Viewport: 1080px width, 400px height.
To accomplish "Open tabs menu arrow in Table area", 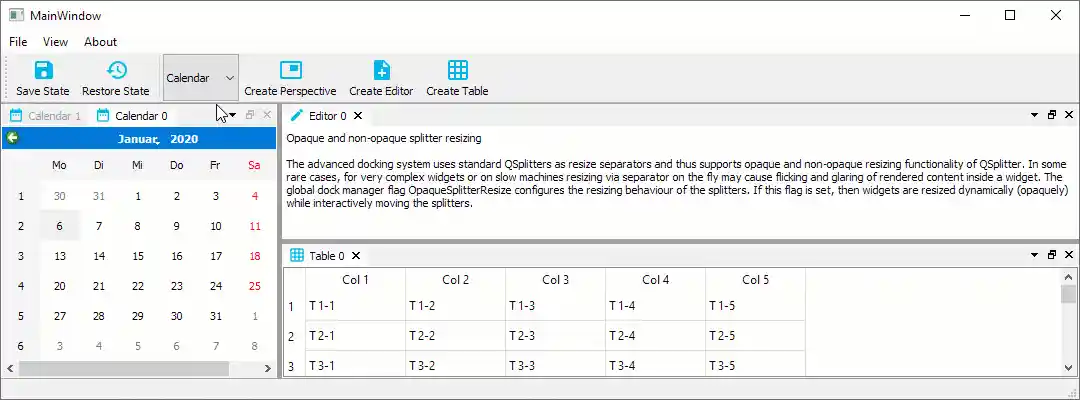I will click(x=1035, y=255).
